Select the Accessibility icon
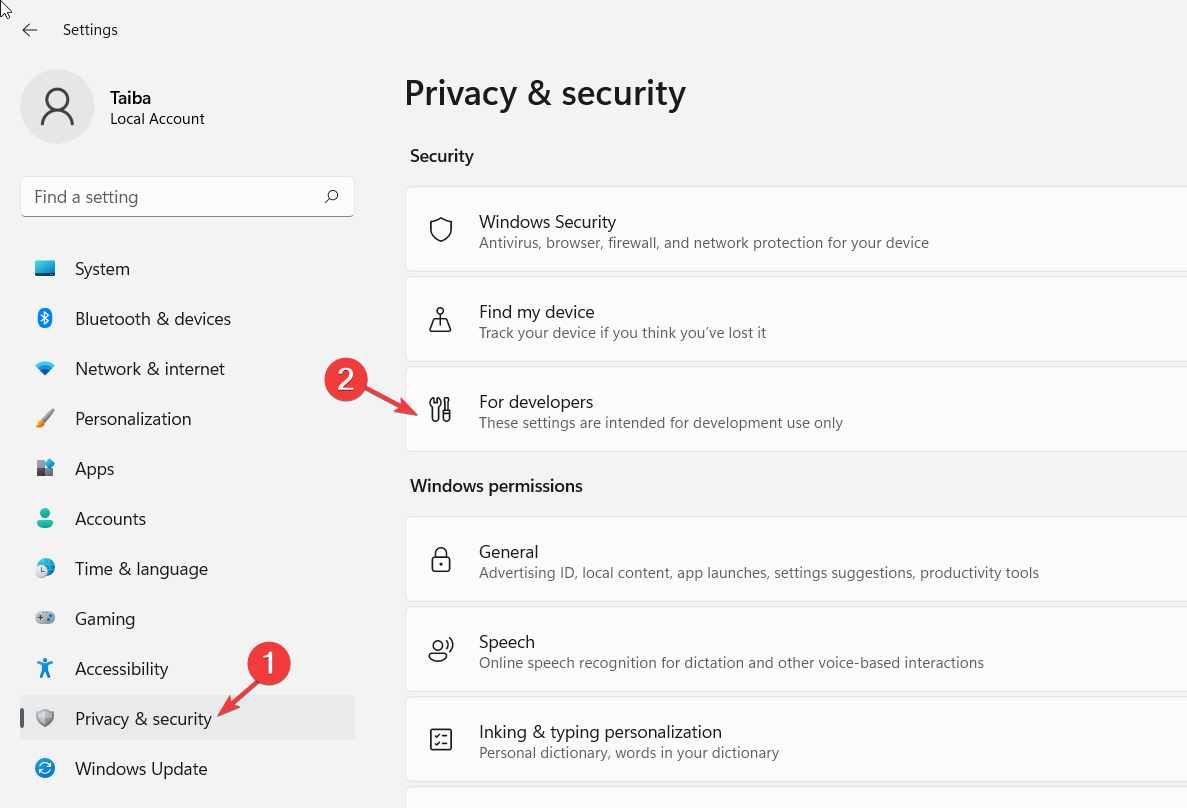 pos(45,668)
